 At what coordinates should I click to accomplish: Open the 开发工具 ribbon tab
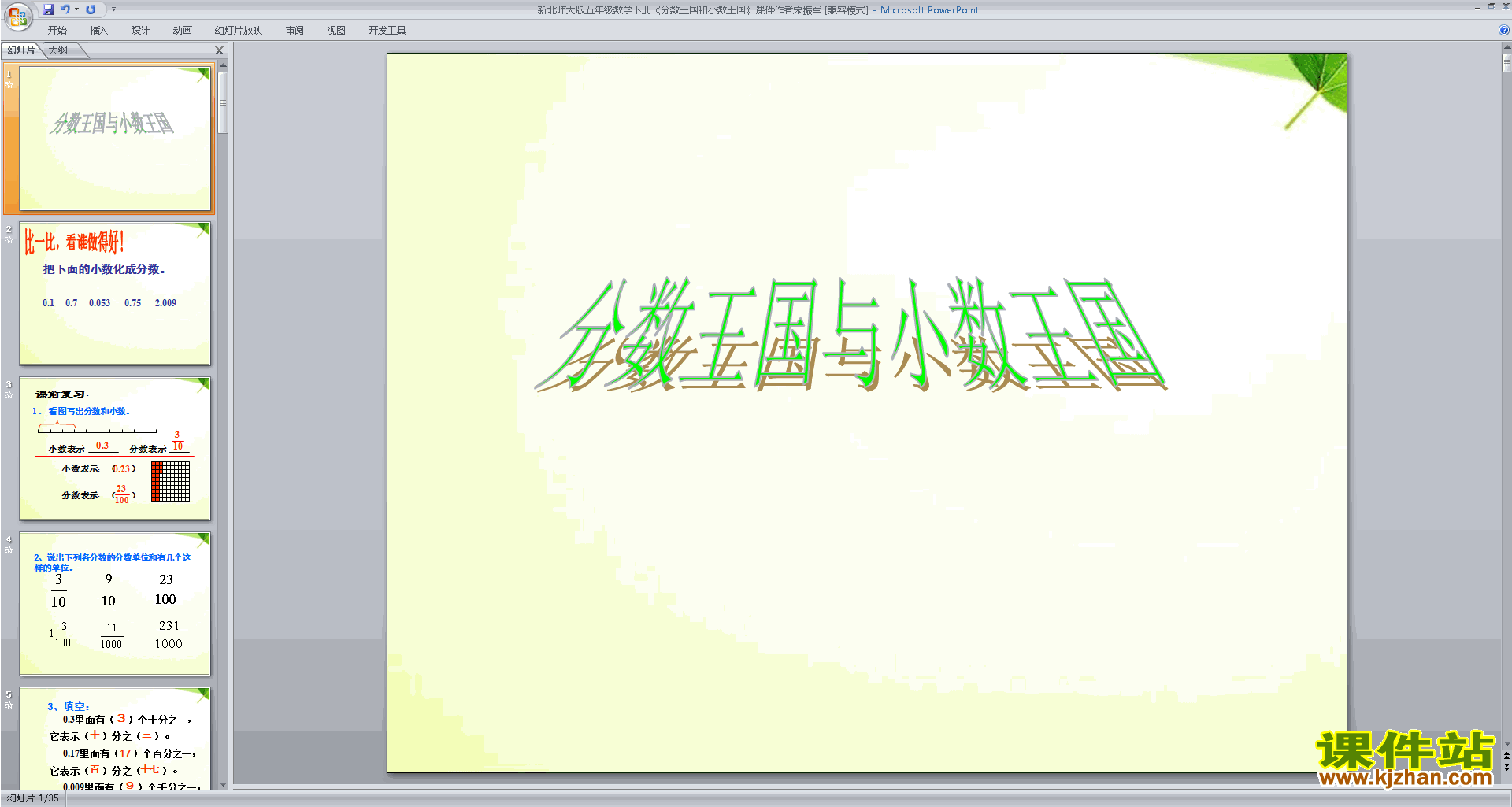(x=387, y=31)
